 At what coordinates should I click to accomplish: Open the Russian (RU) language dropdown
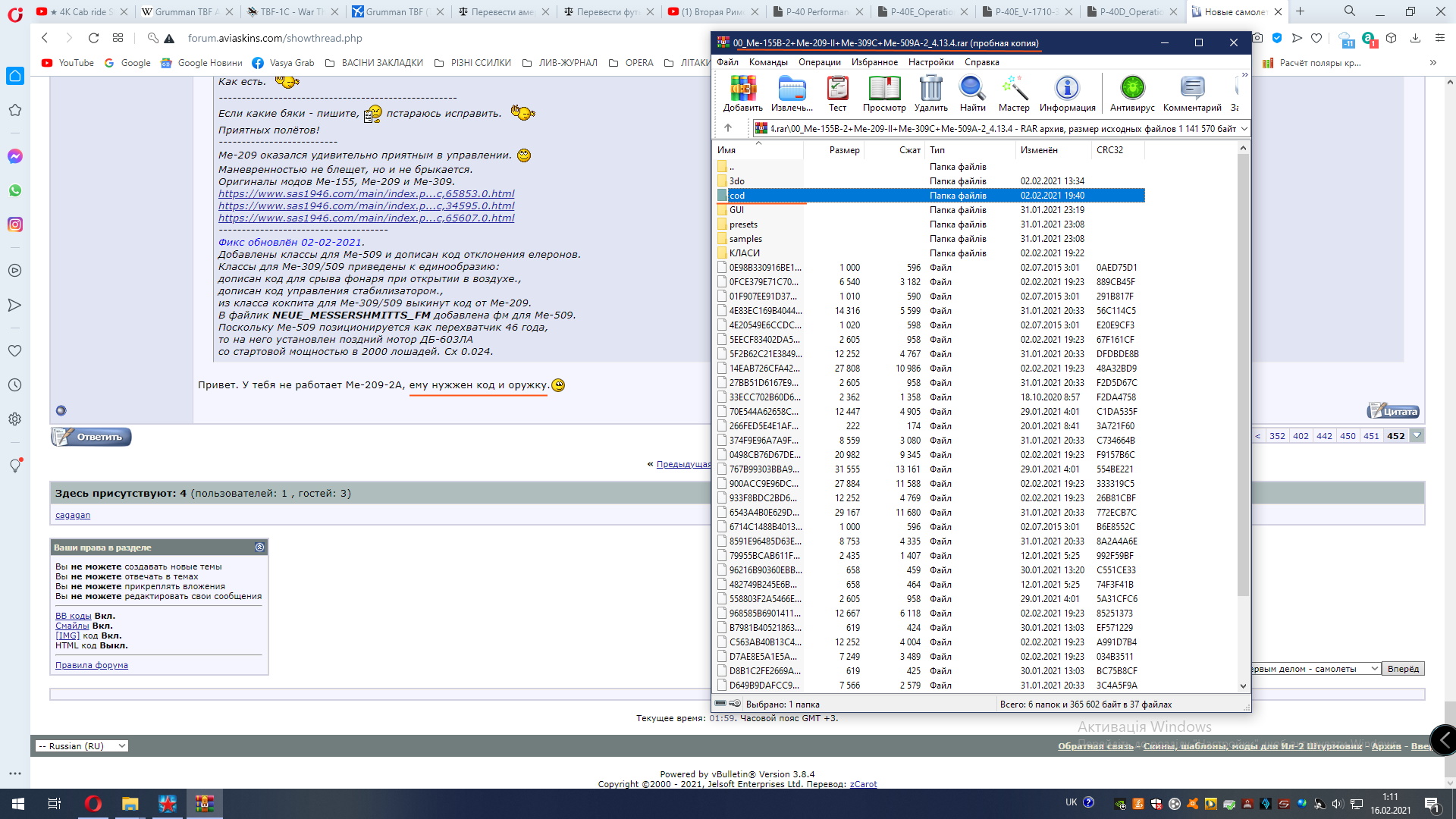(82, 746)
